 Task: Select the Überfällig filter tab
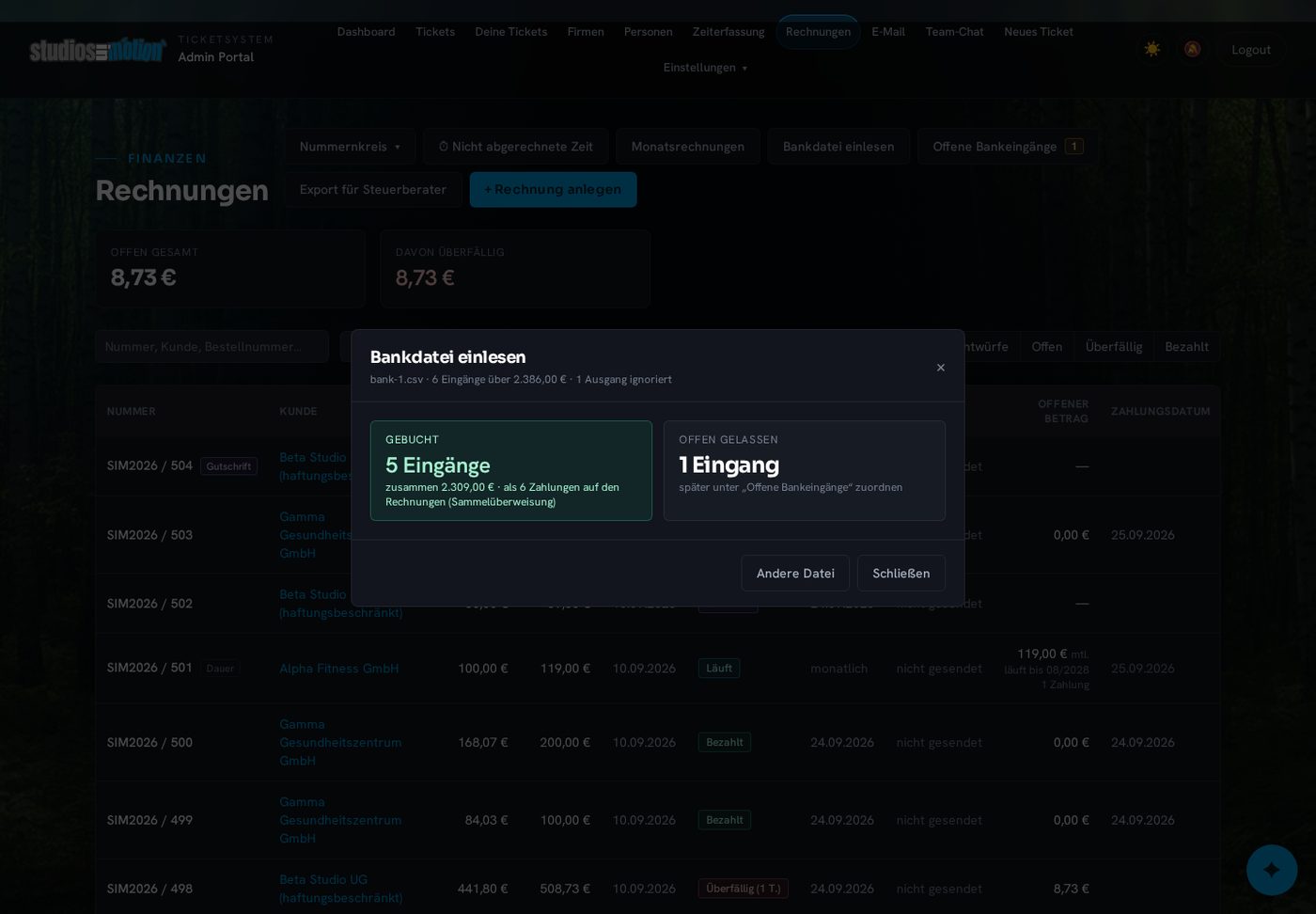pos(1114,347)
